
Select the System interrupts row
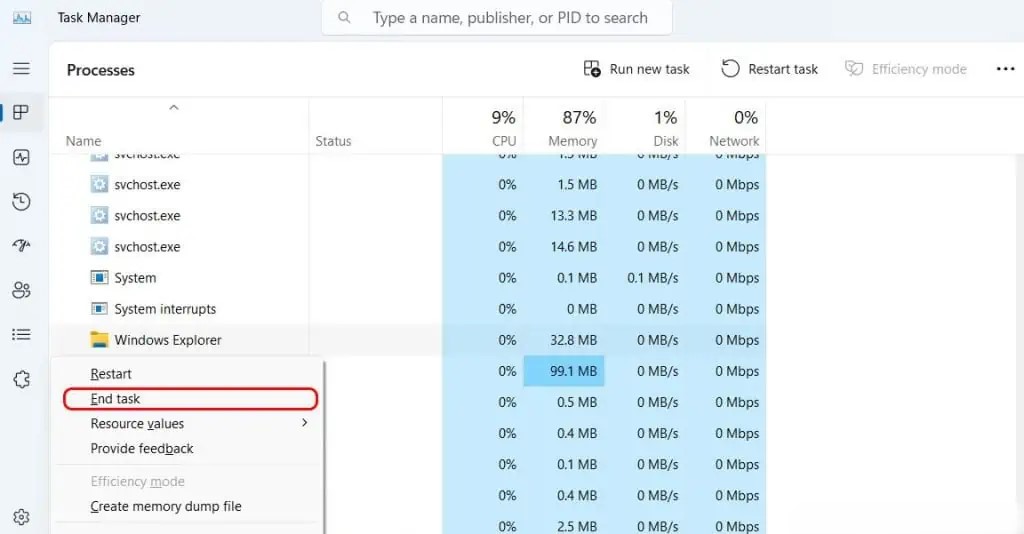(x=408, y=309)
